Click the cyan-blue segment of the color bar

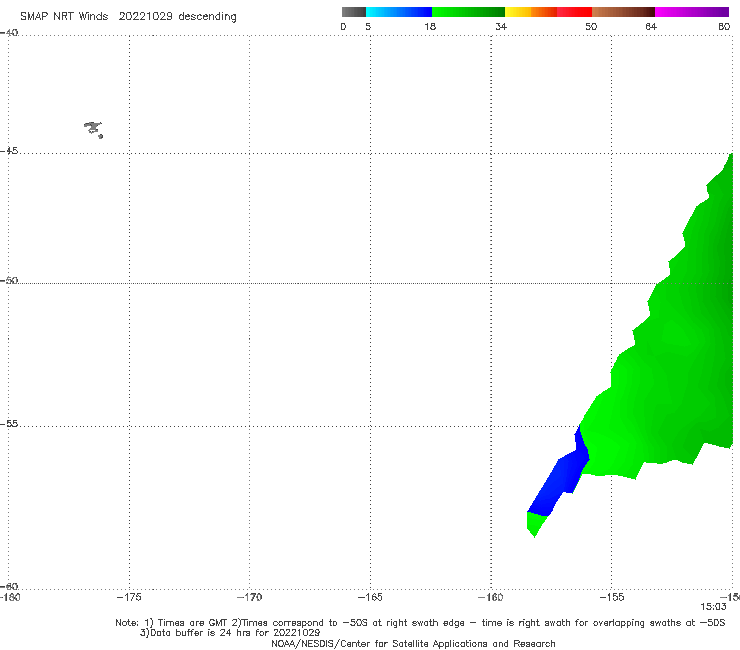(399, 12)
